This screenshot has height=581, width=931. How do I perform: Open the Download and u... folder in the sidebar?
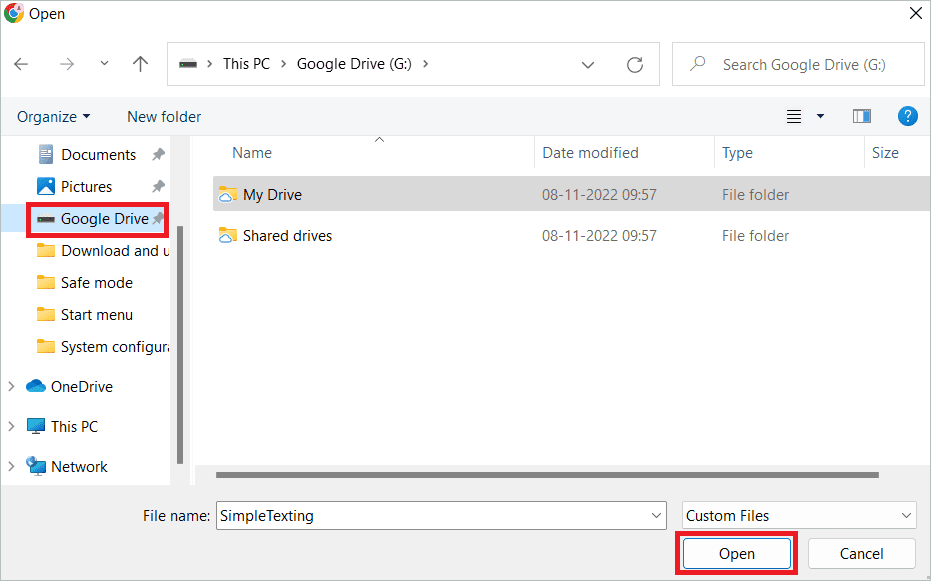tap(103, 250)
